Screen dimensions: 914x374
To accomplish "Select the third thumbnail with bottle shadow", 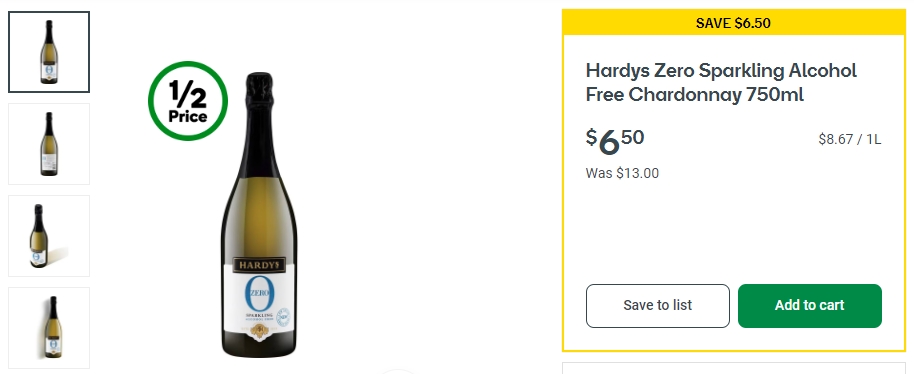I will pos(49,236).
